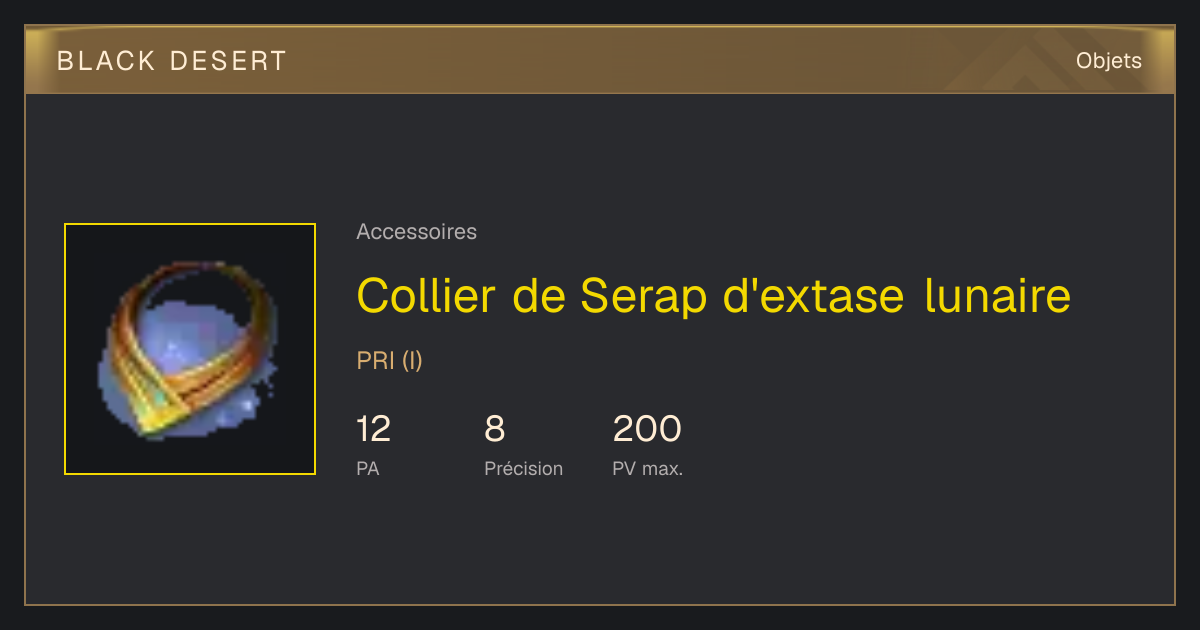Click the word lunaire in the item title
1200x630 pixels.
(998, 296)
